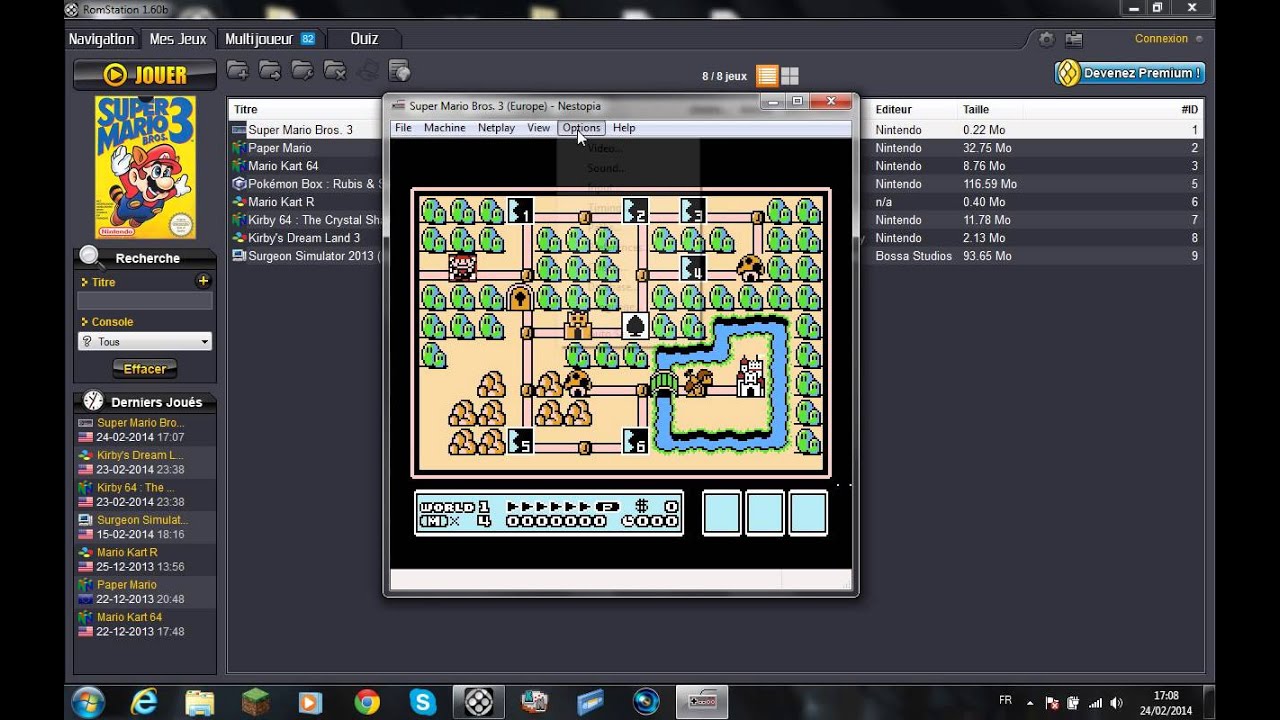Viewport: 1280px width, 720px height.
Task: Open Internet Explorer from taskbar
Action: pyautogui.click(x=144, y=701)
